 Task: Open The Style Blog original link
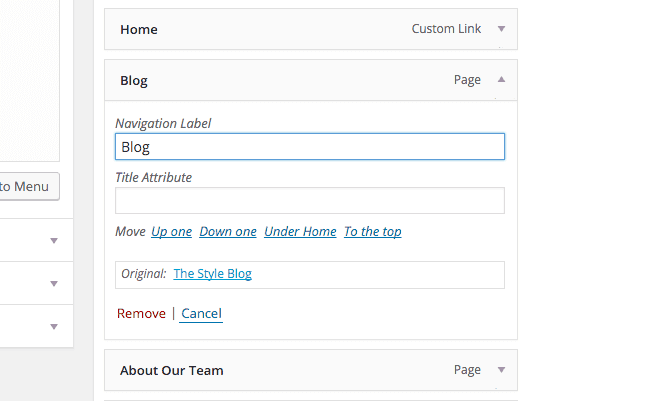[x=212, y=273]
